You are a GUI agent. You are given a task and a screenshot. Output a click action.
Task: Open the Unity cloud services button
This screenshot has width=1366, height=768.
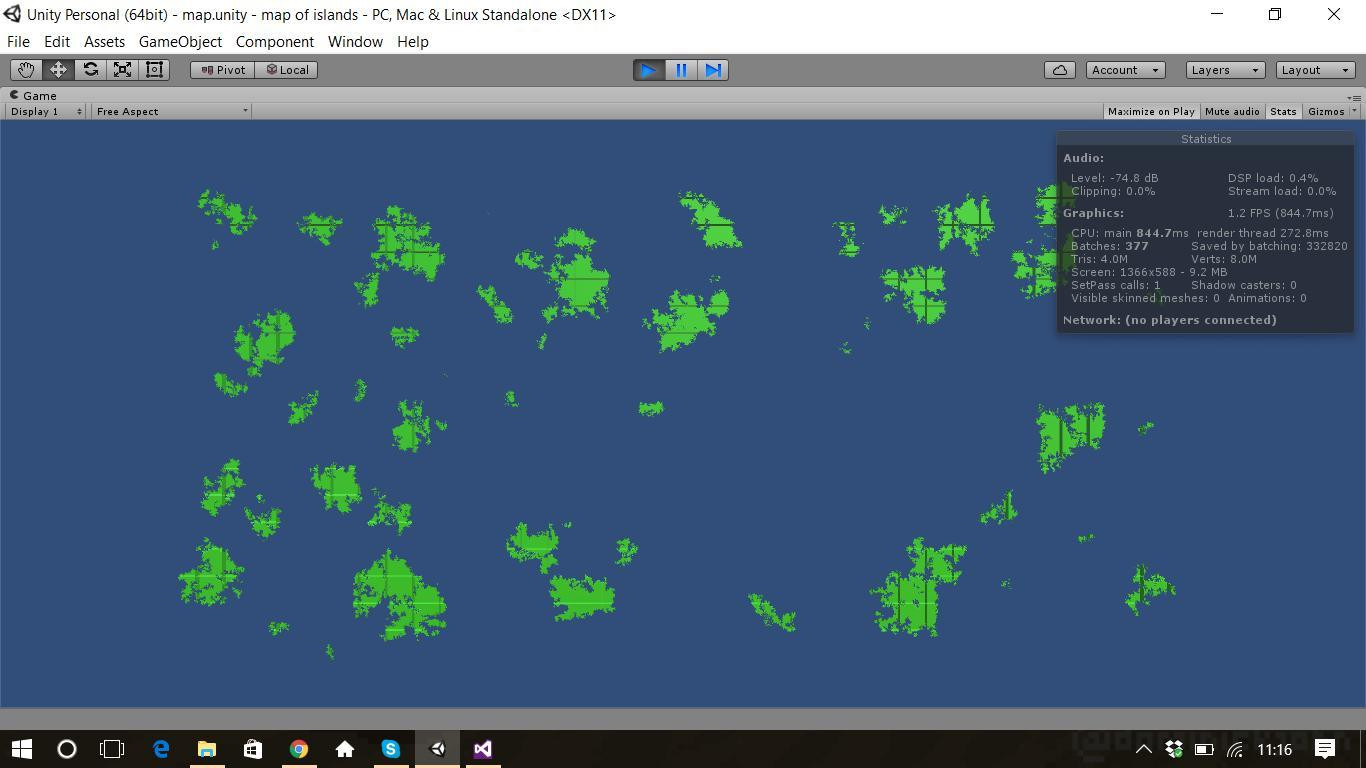[1060, 70]
